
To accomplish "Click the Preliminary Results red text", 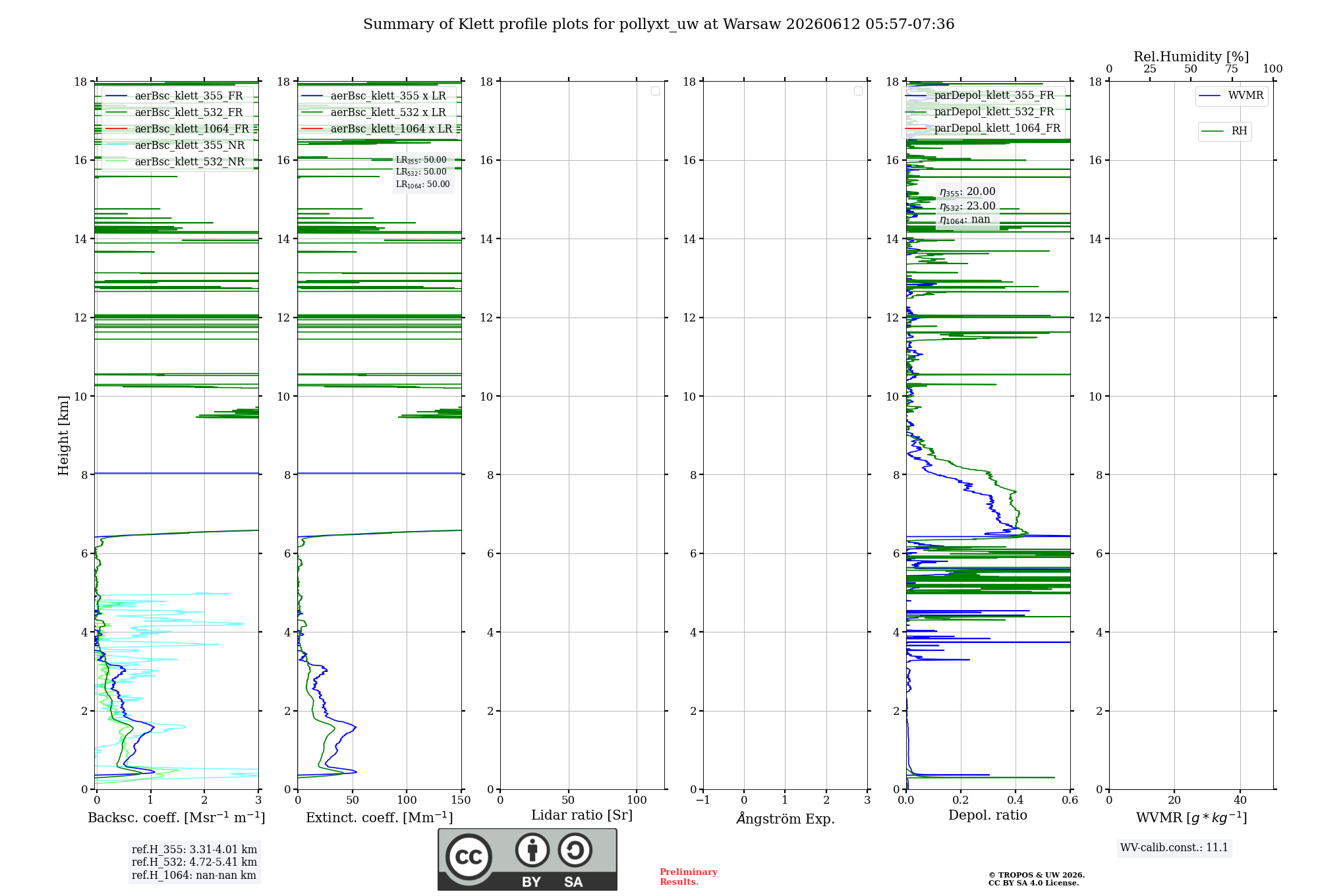I will pyautogui.click(x=688, y=877).
